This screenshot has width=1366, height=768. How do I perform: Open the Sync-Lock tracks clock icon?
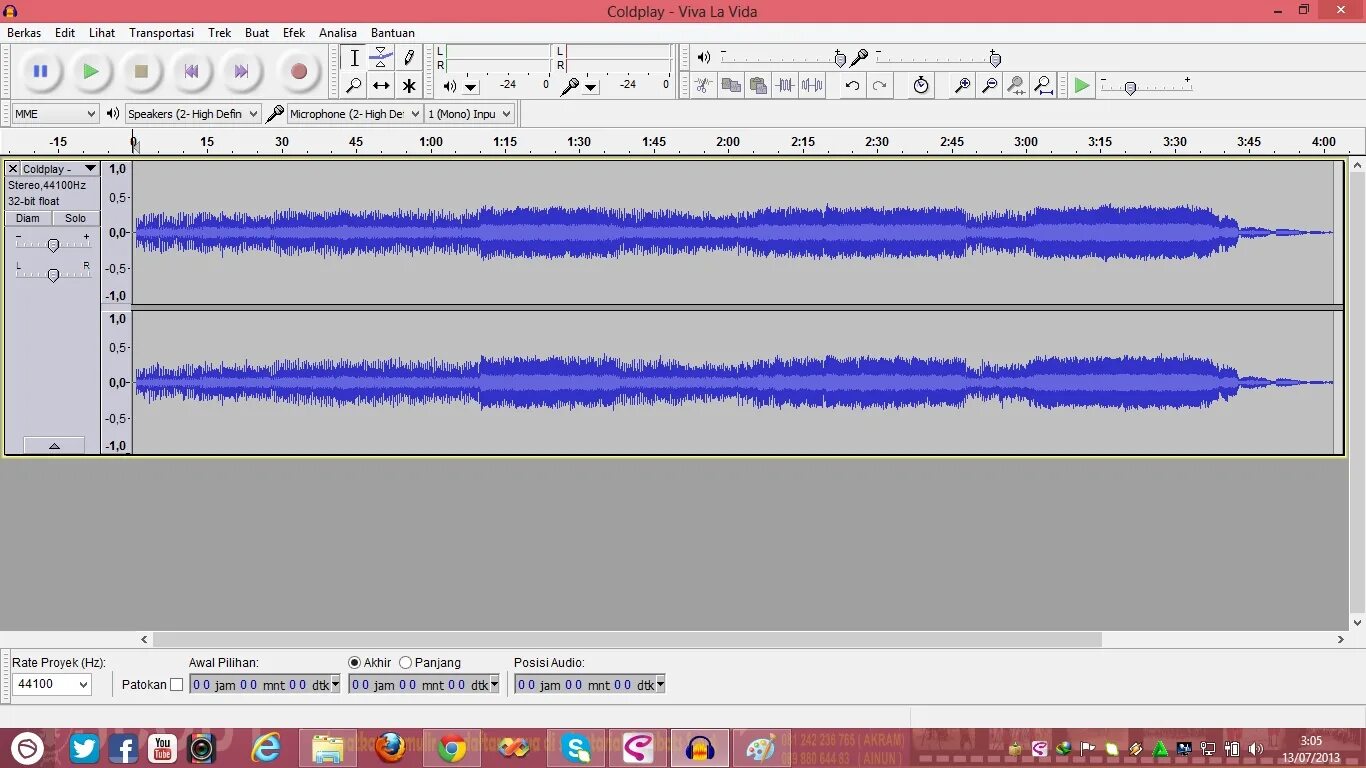tap(921, 85)
